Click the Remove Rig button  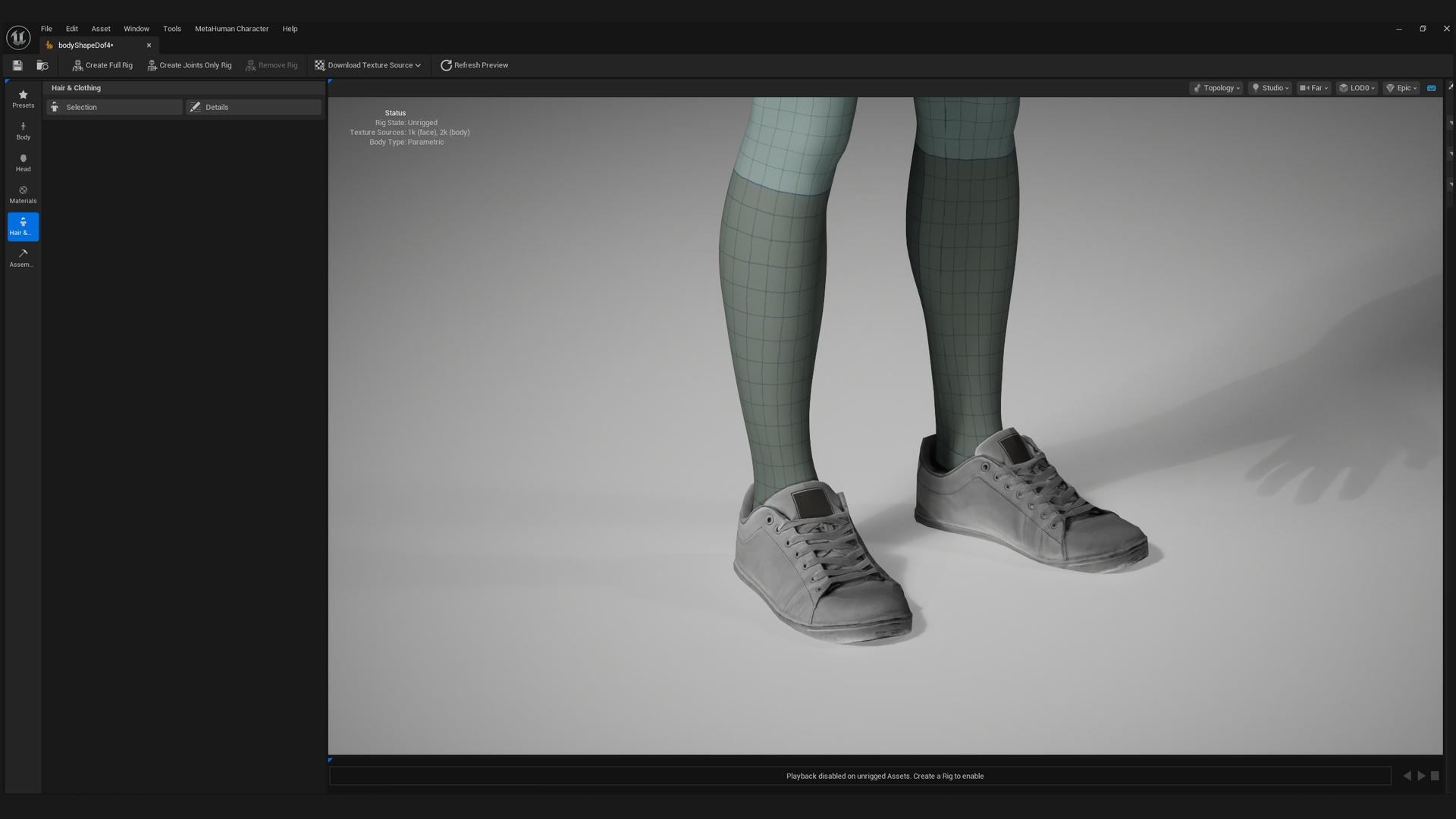tap(271, 65)
